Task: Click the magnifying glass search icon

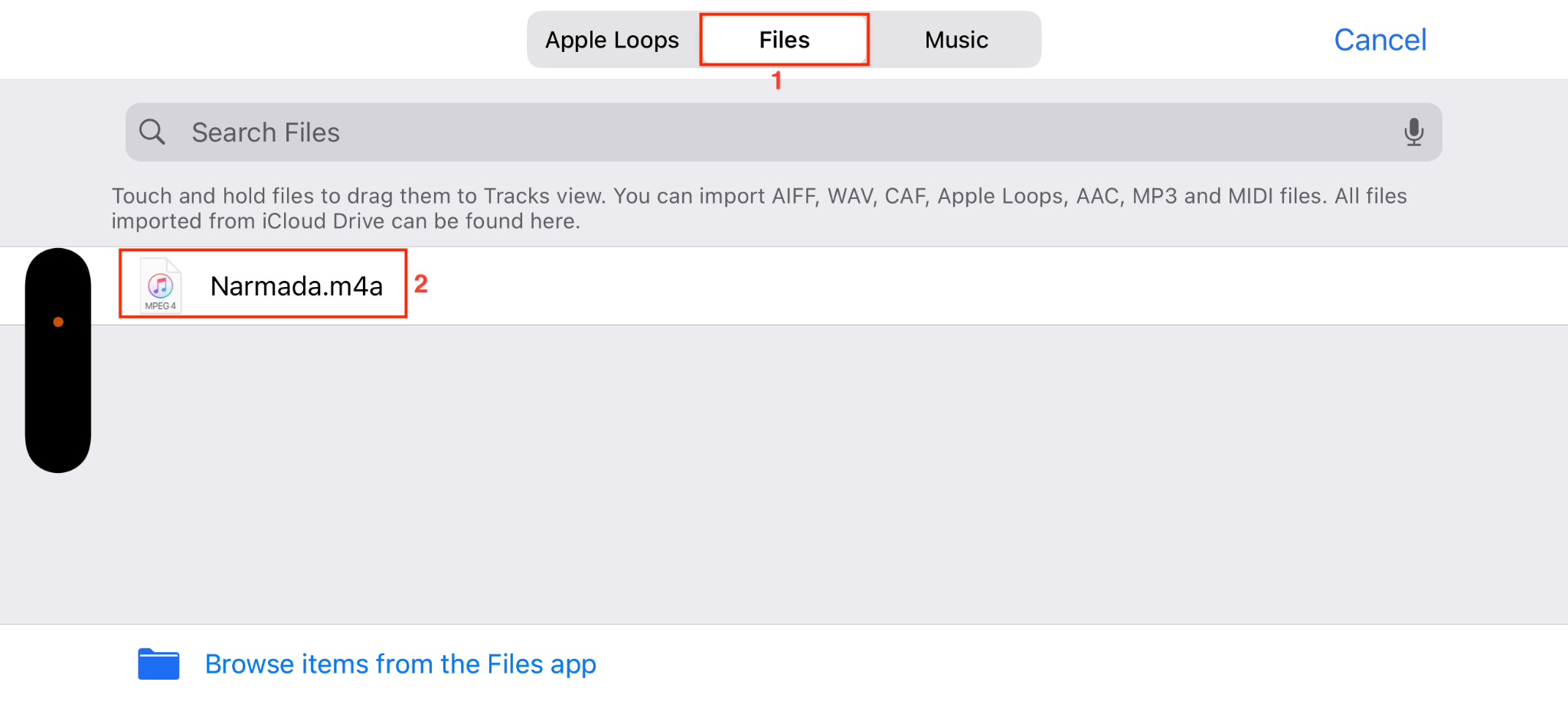Action: click(152, 132)
